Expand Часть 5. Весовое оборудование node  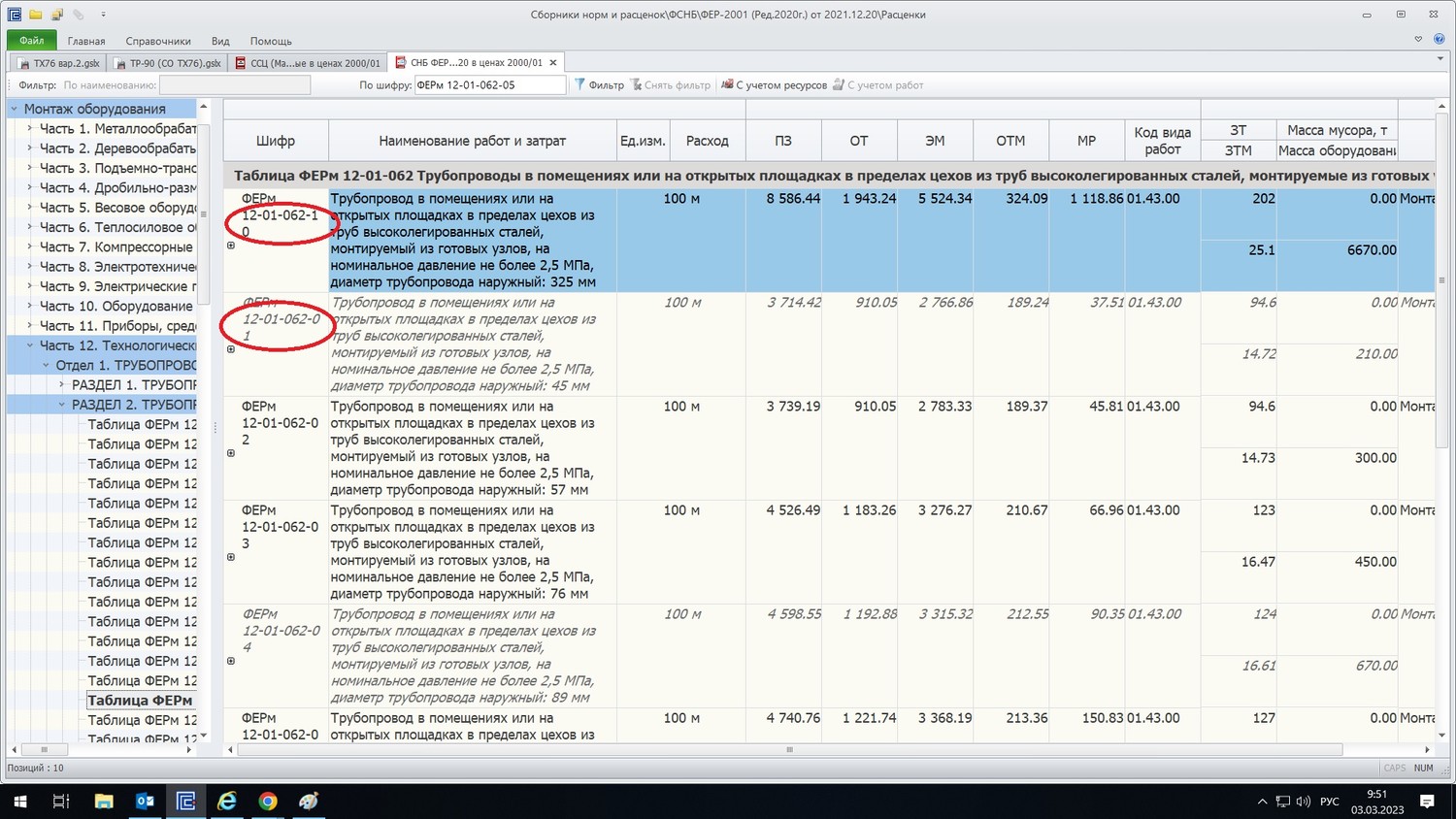pos(30,208)
